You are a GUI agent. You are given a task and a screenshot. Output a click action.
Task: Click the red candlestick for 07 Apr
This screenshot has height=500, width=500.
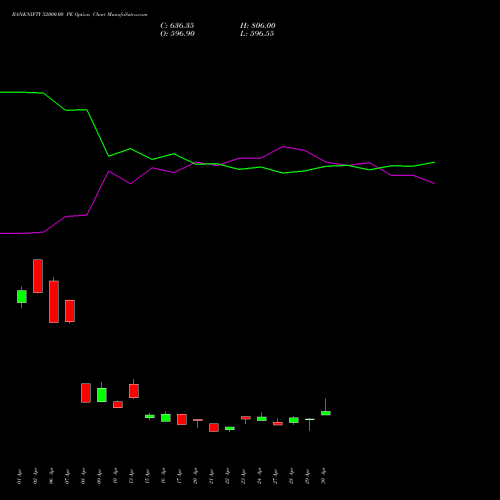click(x=70, y=311)
